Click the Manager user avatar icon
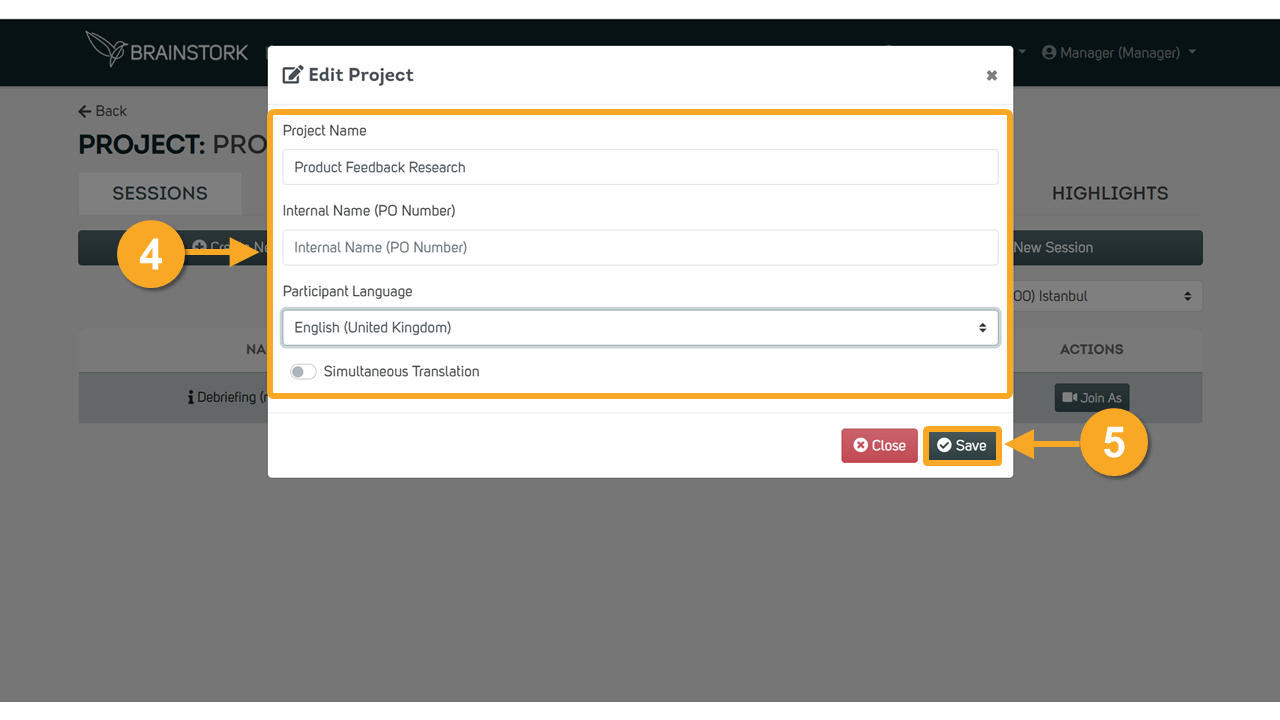1280x720 pixels. (x=1049, y=52)
